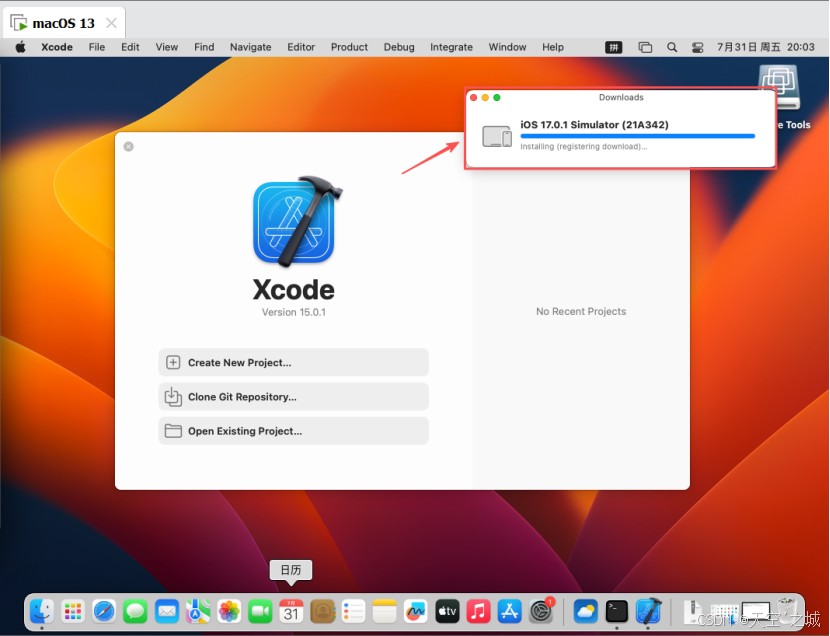Open Photos from the Dock
This screenshot has width=830, height=636.
(229, 612)
